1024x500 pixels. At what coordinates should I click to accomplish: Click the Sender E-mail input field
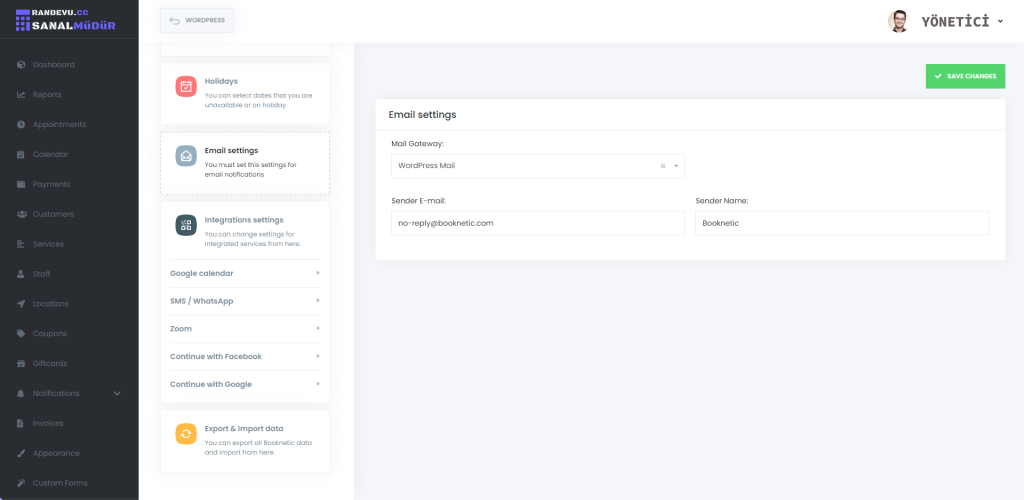[537, 223]
